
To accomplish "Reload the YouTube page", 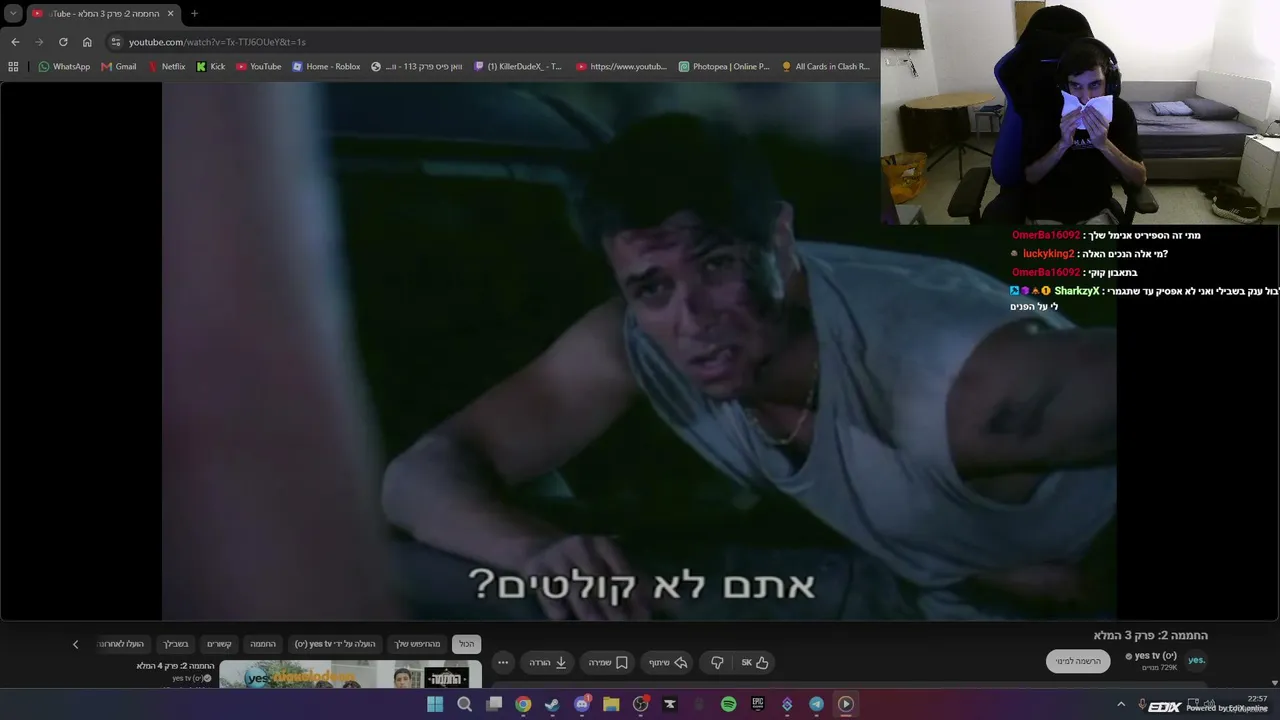I will pos(63,42).
